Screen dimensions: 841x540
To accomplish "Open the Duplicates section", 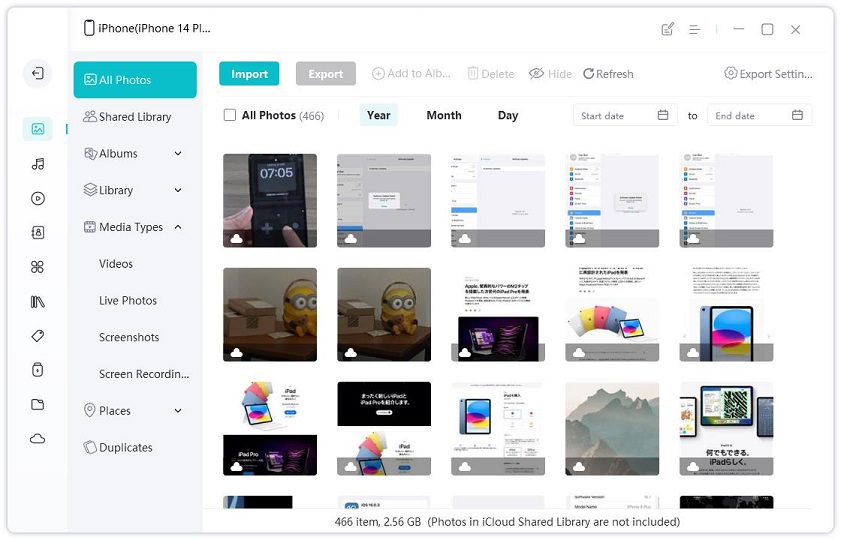I will [x=118, y=447].
